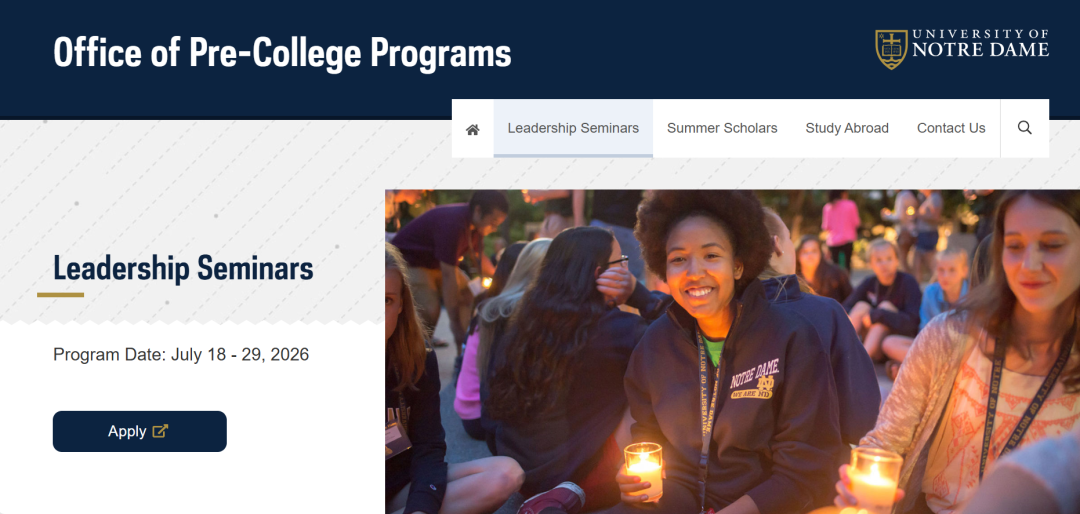Click the Program Date text line
The height and width of the screenshot is (514, 1080).
[181, 354]
